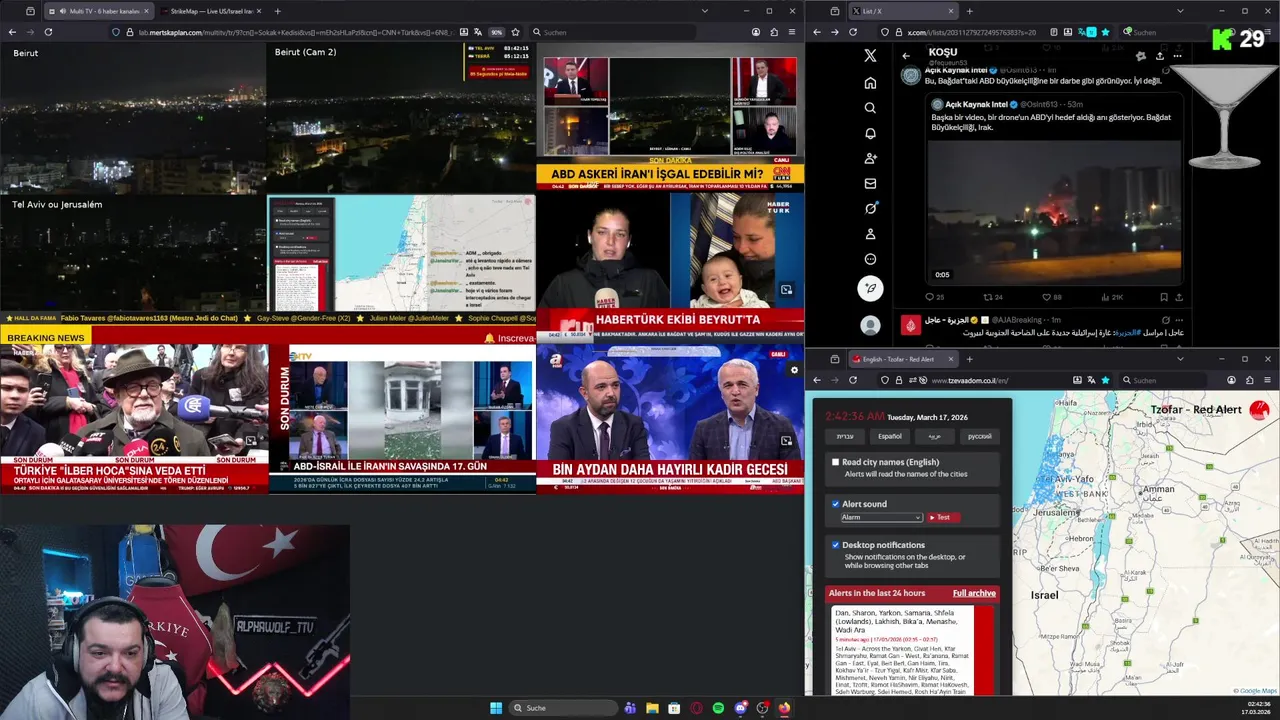Play the Baghdad embassy video in tweet
This screenshot has width=1280, height=720.
[x=1054, y=213]
